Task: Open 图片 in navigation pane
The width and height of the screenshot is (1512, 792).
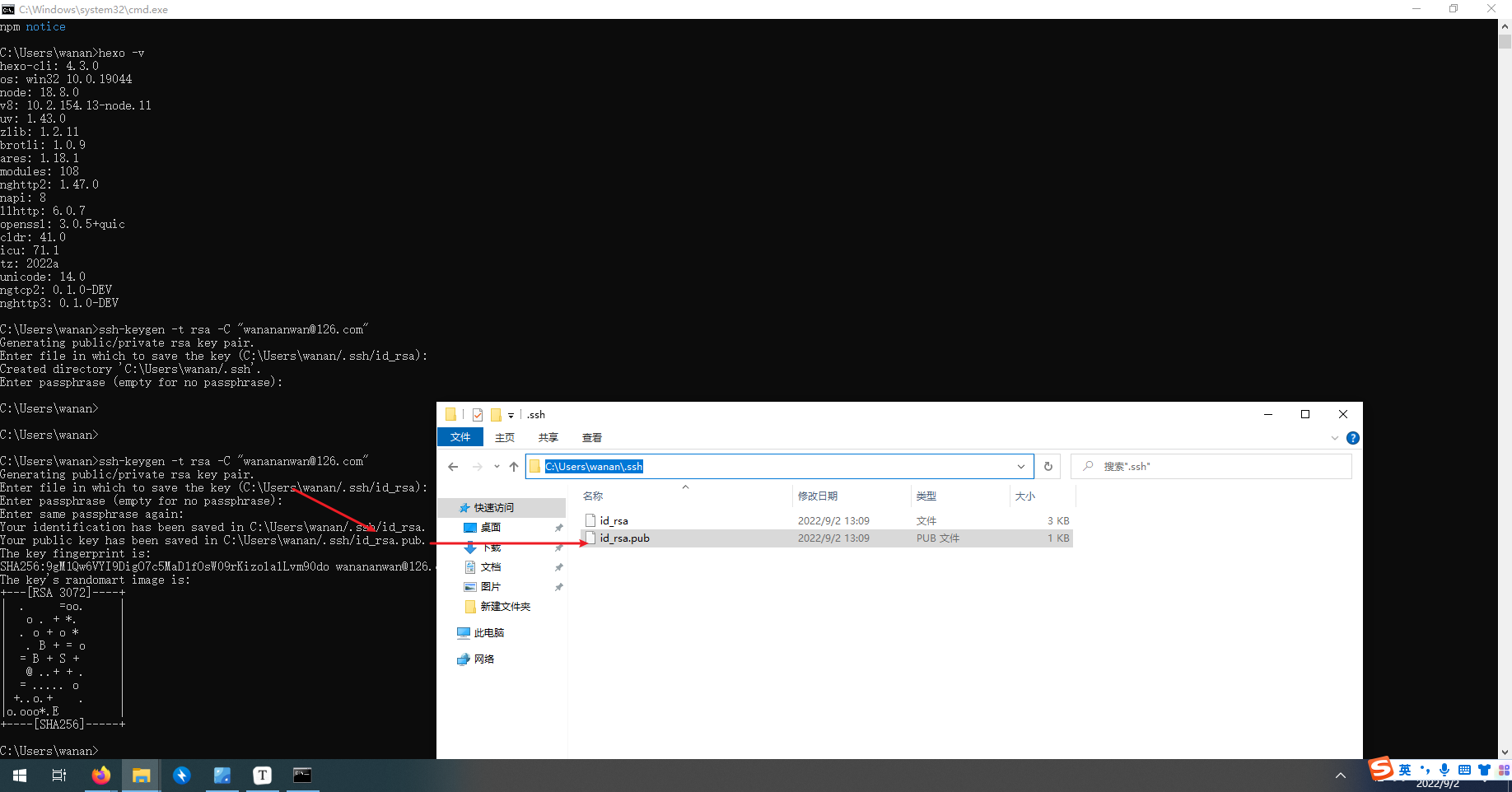Action: pyautogui.click(x=490, y=587)
